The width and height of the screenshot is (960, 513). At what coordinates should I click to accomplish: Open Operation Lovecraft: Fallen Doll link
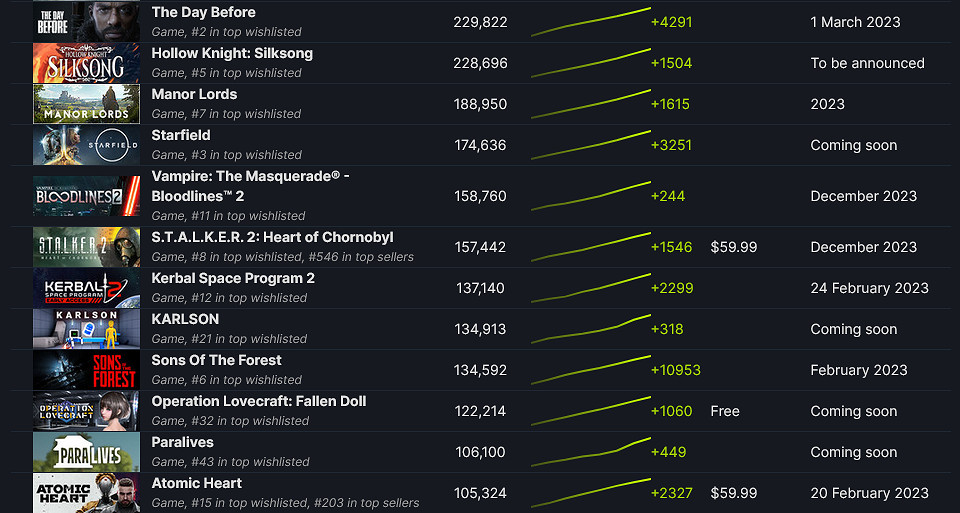tap(259, 402)
